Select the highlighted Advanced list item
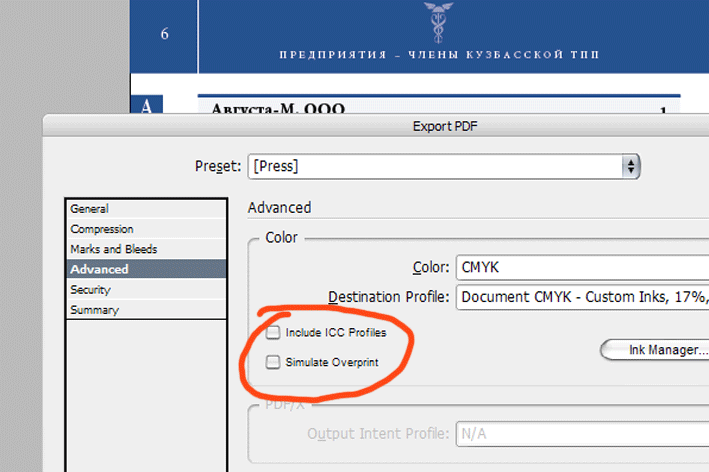709x472 pixels. [146, 269]
